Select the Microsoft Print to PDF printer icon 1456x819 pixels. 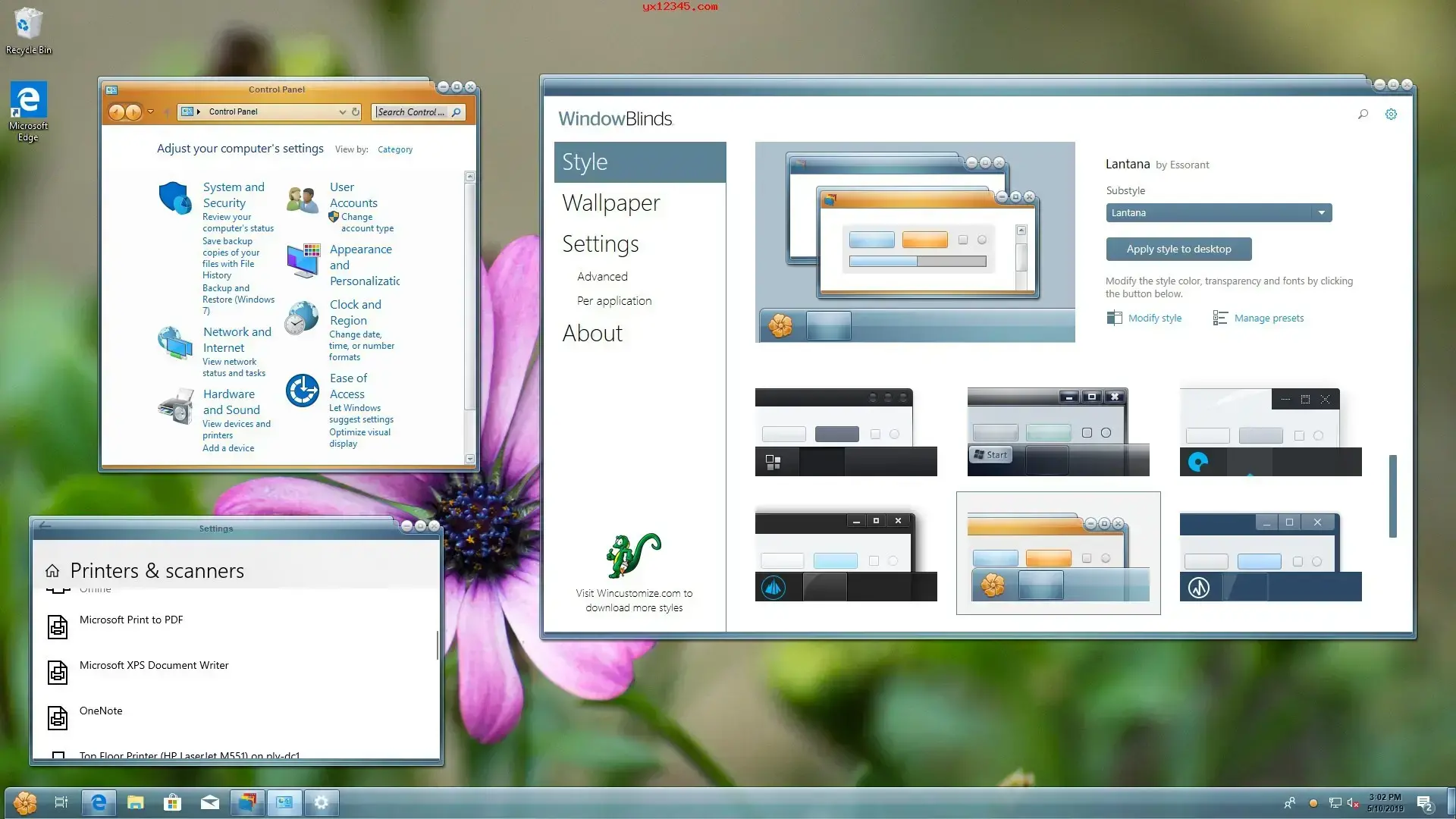click(58, 626)
